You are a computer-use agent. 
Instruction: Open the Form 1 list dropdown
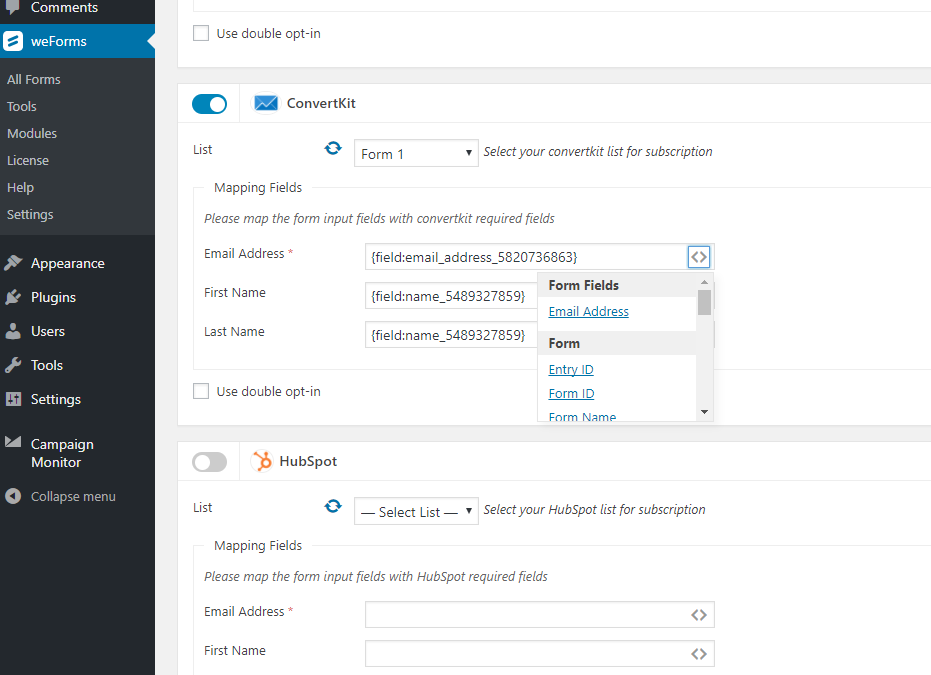point(415,153)
